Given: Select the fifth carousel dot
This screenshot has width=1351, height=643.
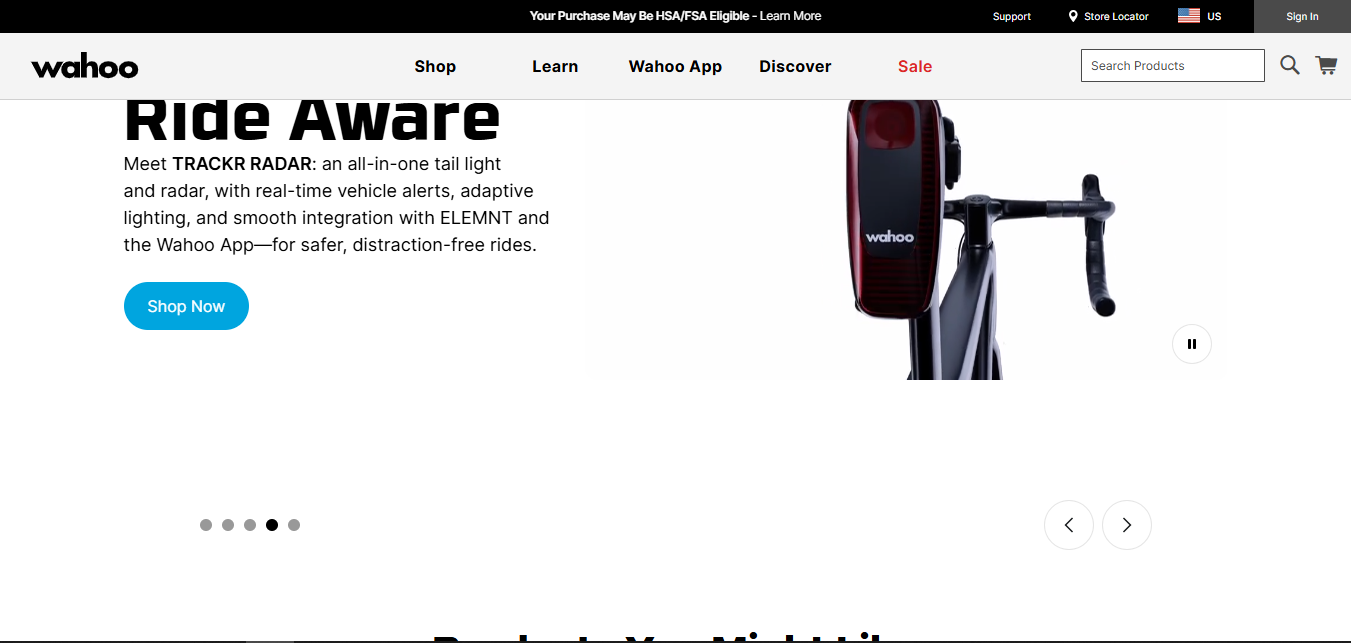Looking at the screenshot, I should (294, 525).
